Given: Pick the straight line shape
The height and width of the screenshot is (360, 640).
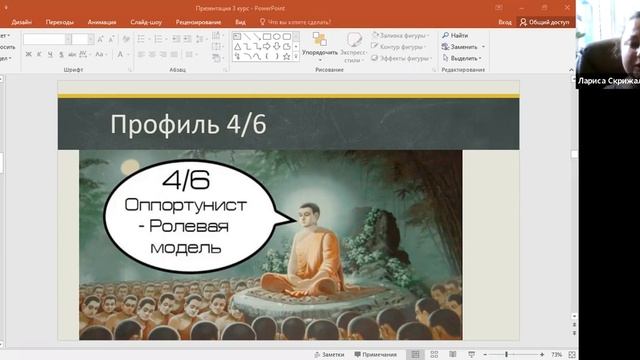Looking at the screenshot, I should [x=247, y=37].
